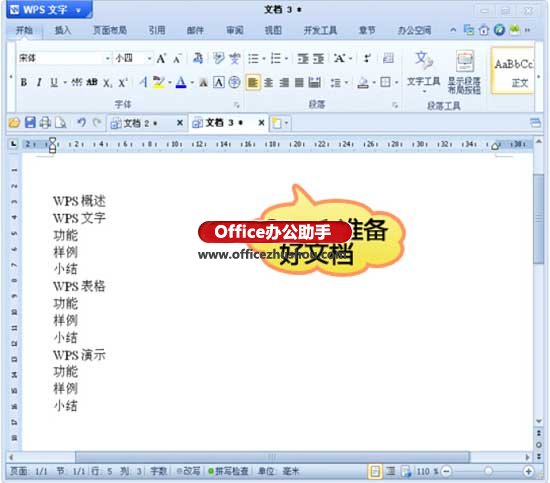Click the zoom in plus button

(x=529, y=471)
